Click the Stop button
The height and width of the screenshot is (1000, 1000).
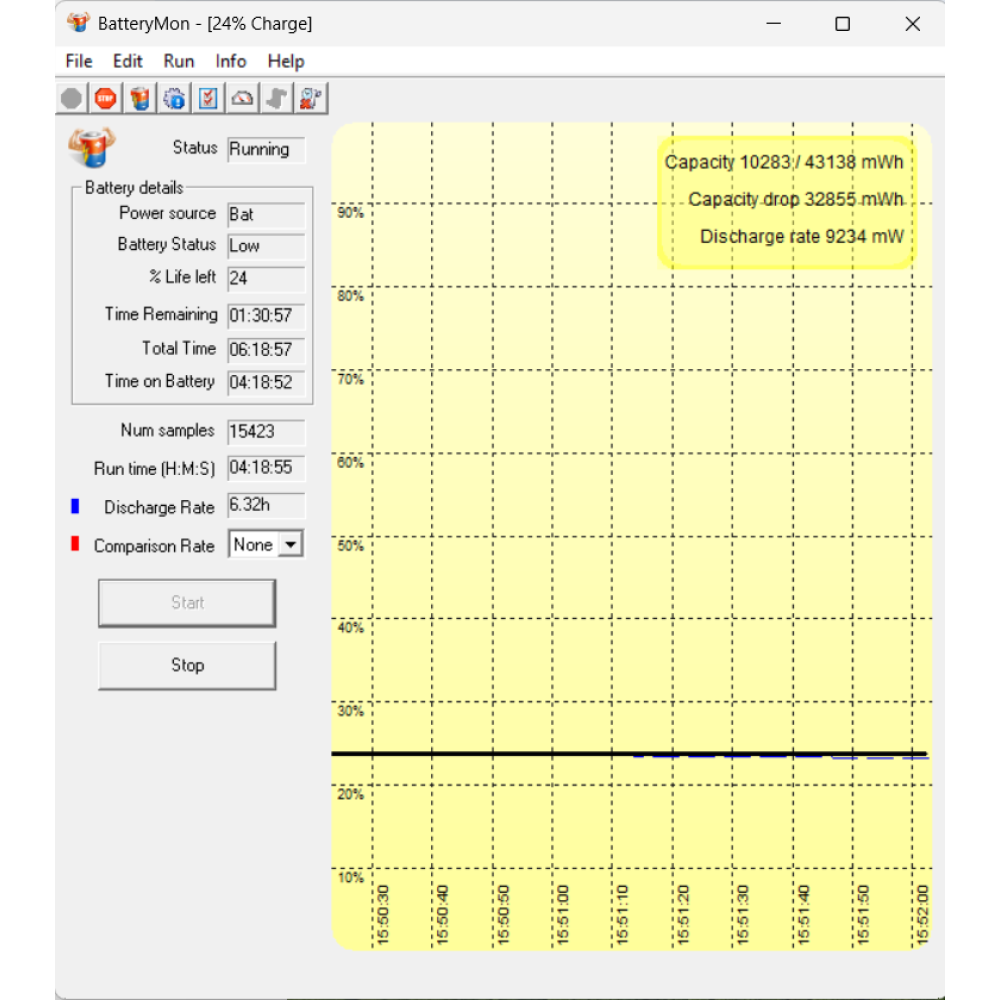pyautogui.click(x=187, y=665)
